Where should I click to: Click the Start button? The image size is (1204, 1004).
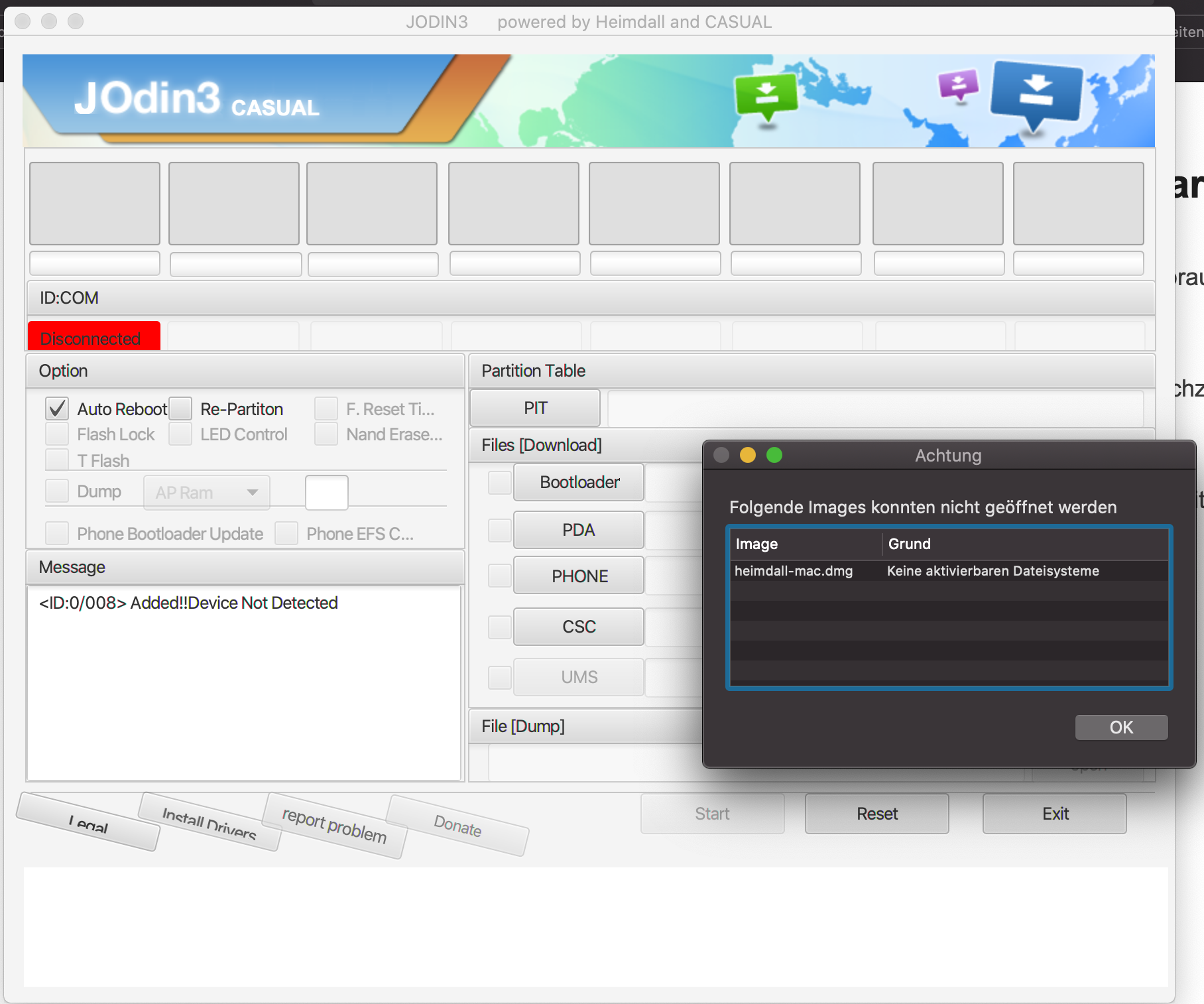point(713,814)
